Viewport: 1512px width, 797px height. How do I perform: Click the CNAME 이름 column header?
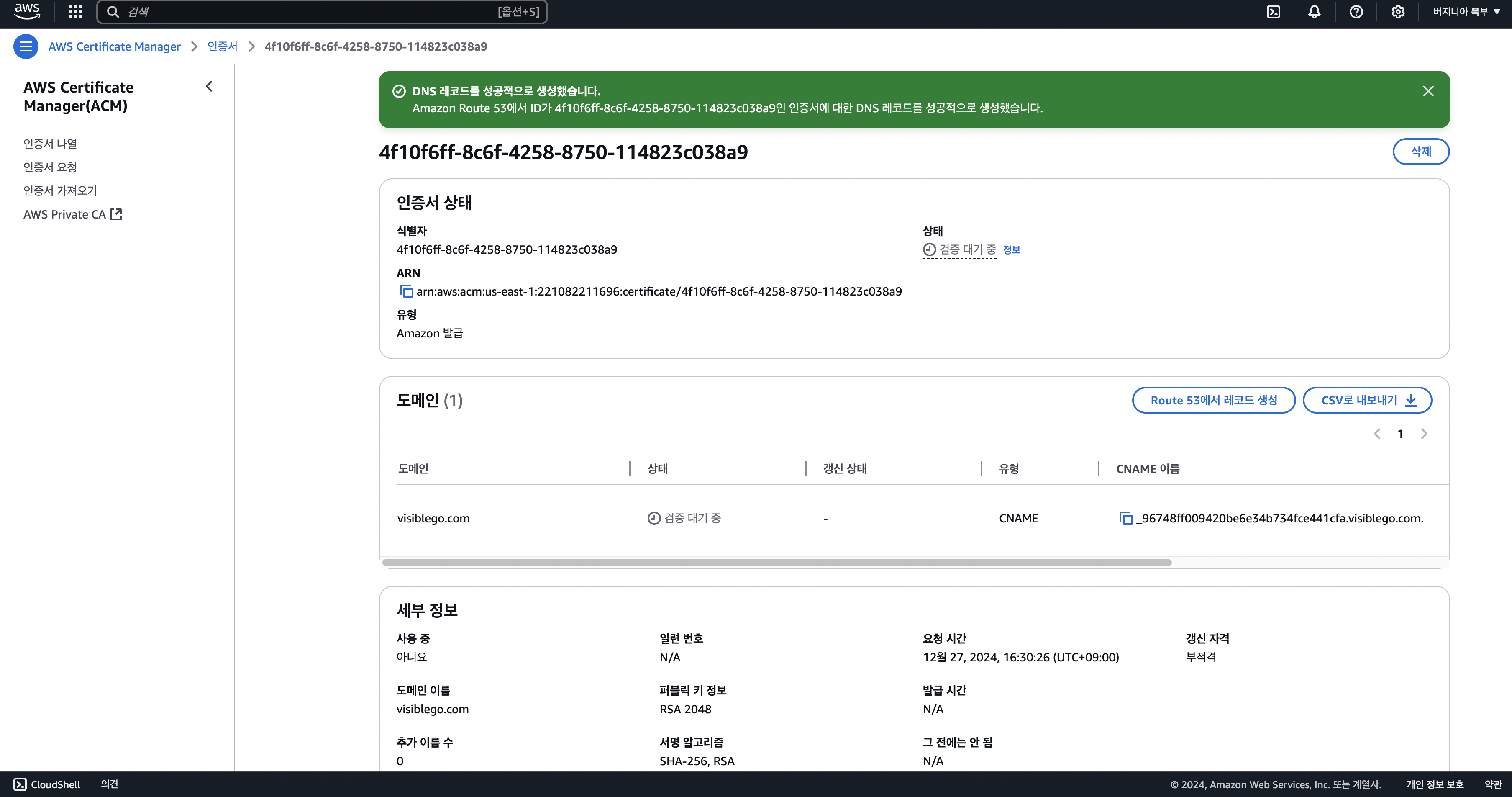pos(1148,468)
